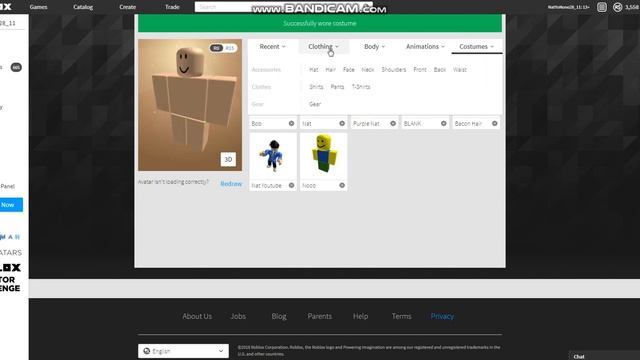Toggle R6/R15 avatar type switch
The image size is (640, 360).
click(x=223, y=48)
